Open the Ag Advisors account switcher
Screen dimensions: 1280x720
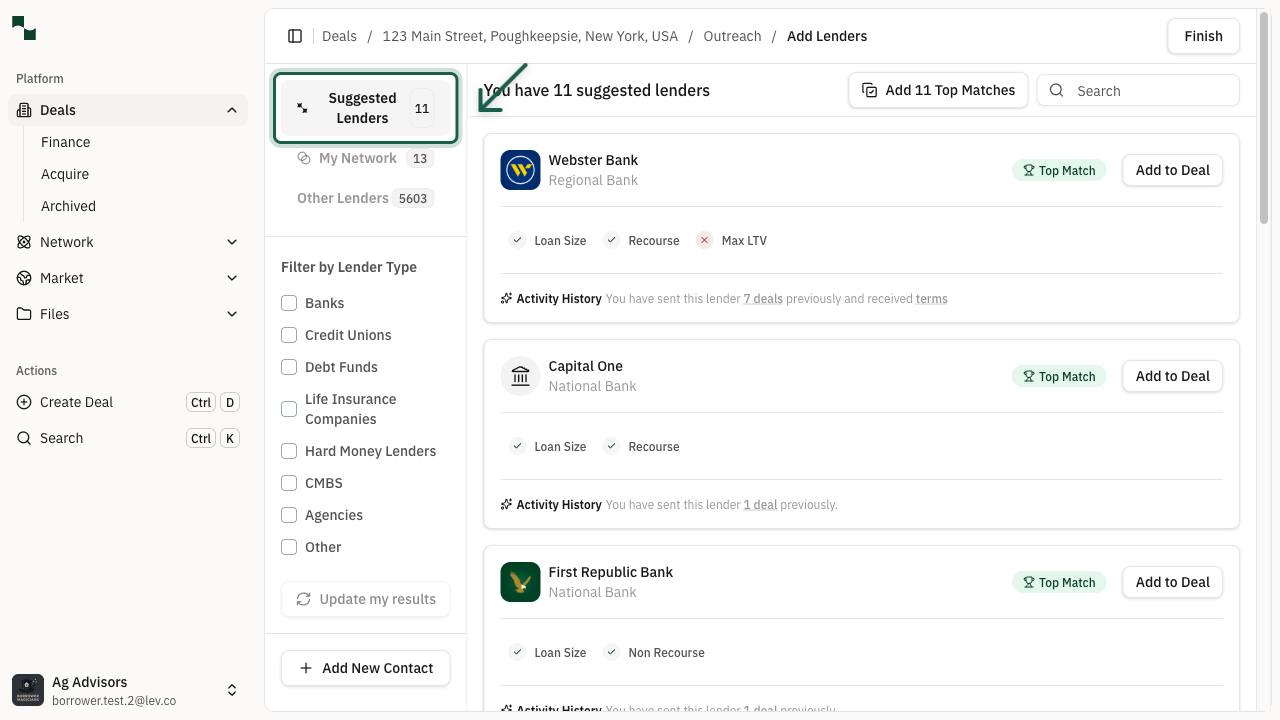232,690
